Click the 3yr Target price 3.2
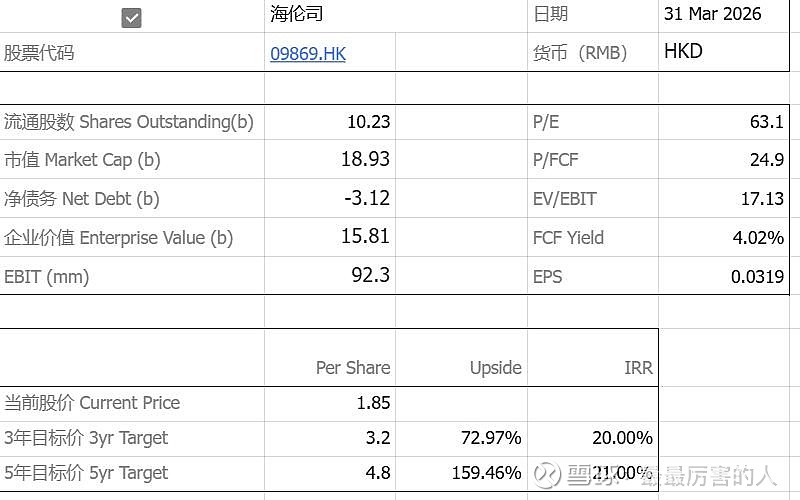This screenshot has width=800, height=500. click(378, 438)
